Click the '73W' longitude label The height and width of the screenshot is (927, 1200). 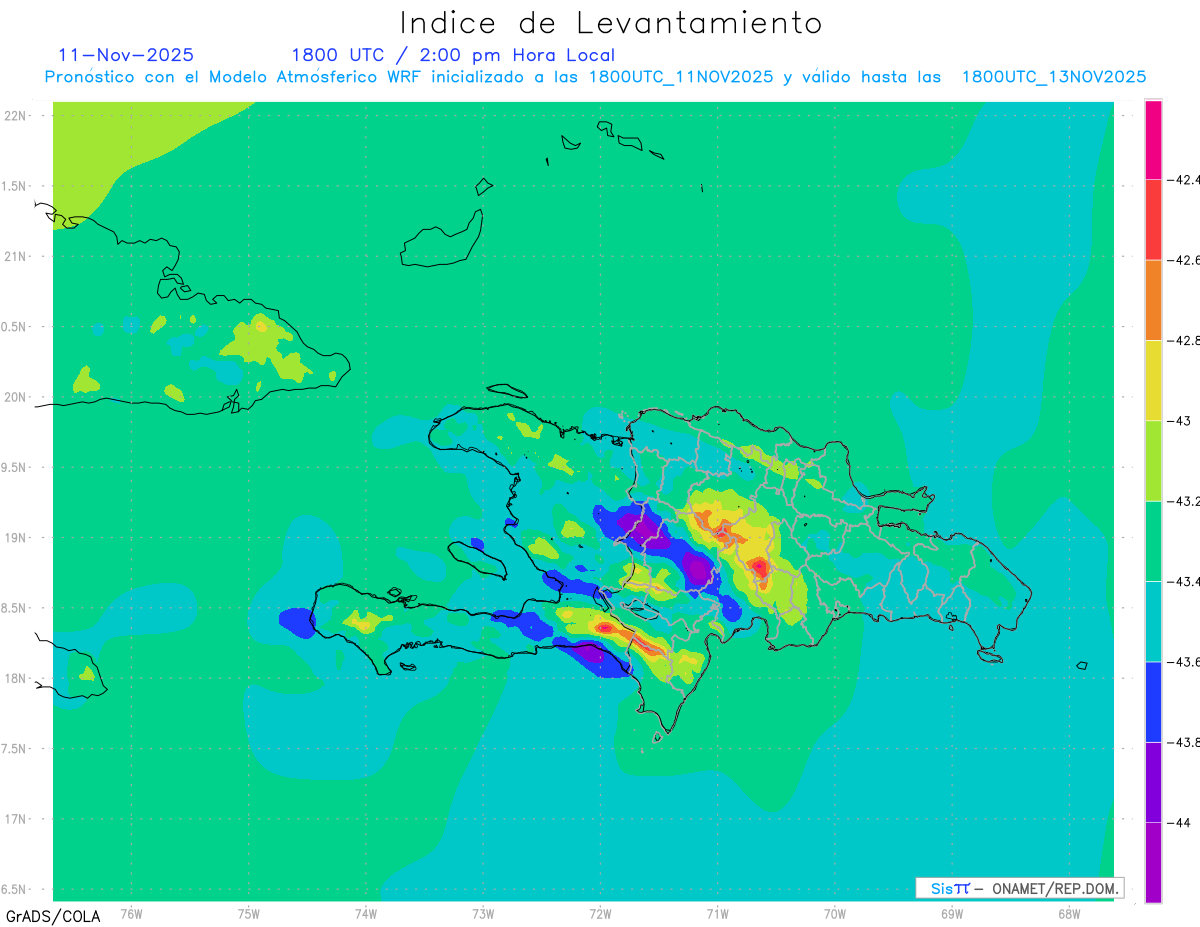tap(483, 913)
